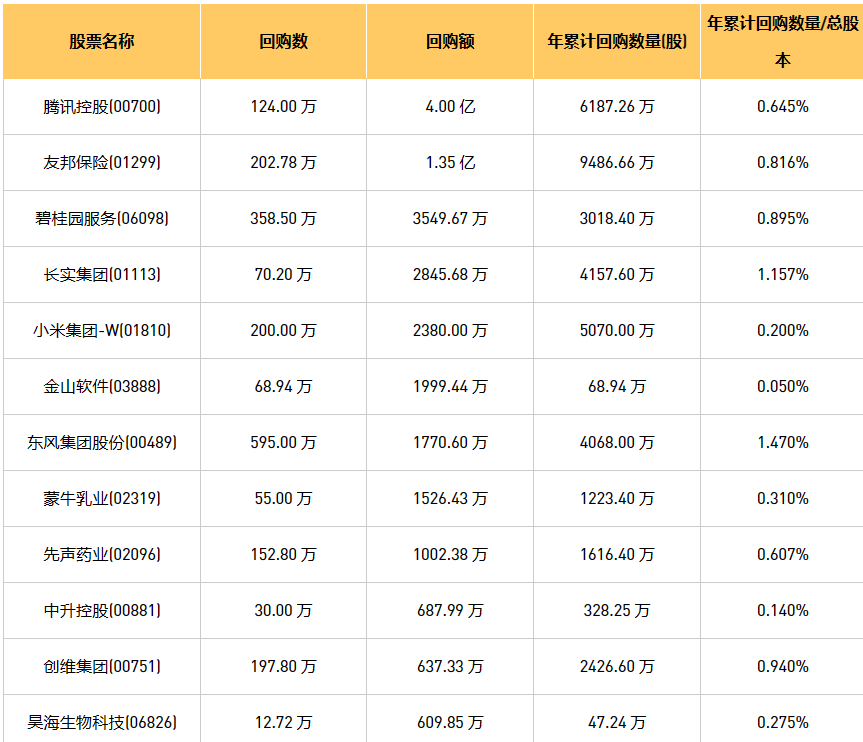Click the 0.310% ratio cell
The image size is (863, 742).
pos(782,499)
